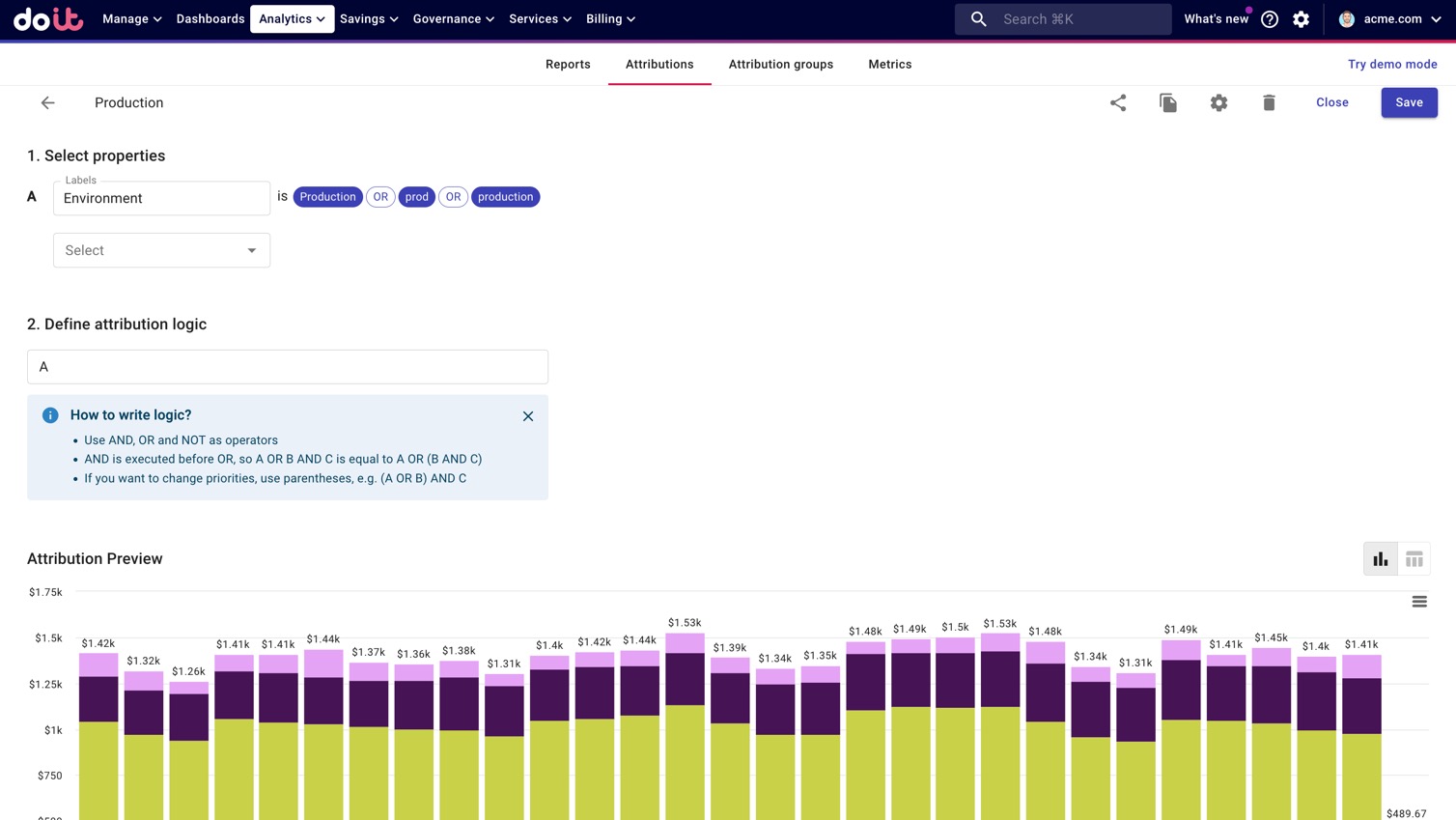Open the help question mark icon
The width and height of the screenshot is (1456, 820).
click(1270, 19)
